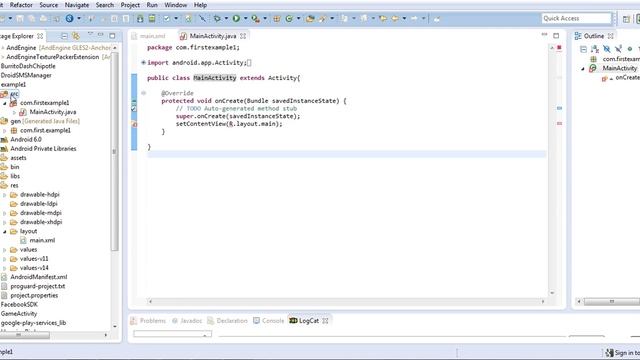Open the Android SDK Manager
This screenshot has width=640, height=360.
coord(140,18)
